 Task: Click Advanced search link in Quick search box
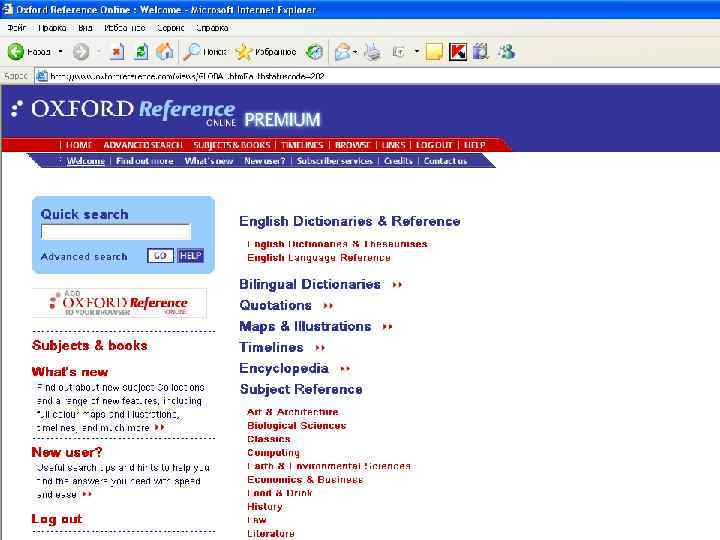[84, 257]
